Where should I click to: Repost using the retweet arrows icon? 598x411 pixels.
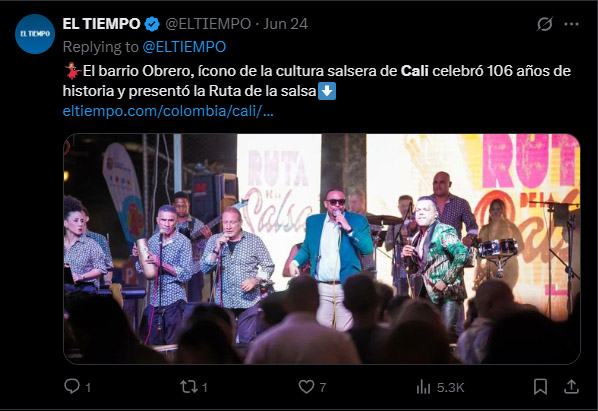pos(189,387)
